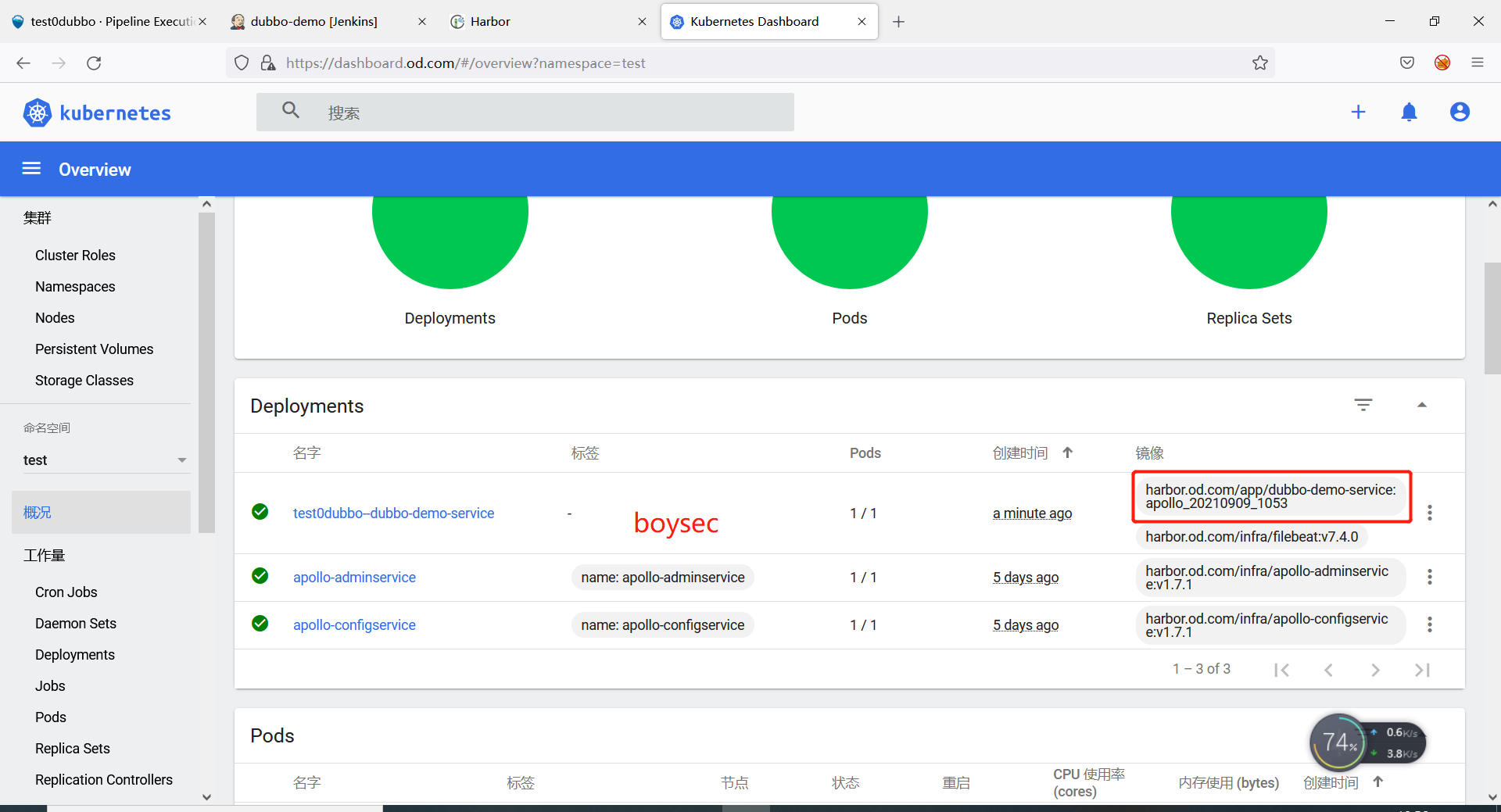Close the Harbor tab
1501x812 pixels.
pyautogui.click(x=643, y=22)
